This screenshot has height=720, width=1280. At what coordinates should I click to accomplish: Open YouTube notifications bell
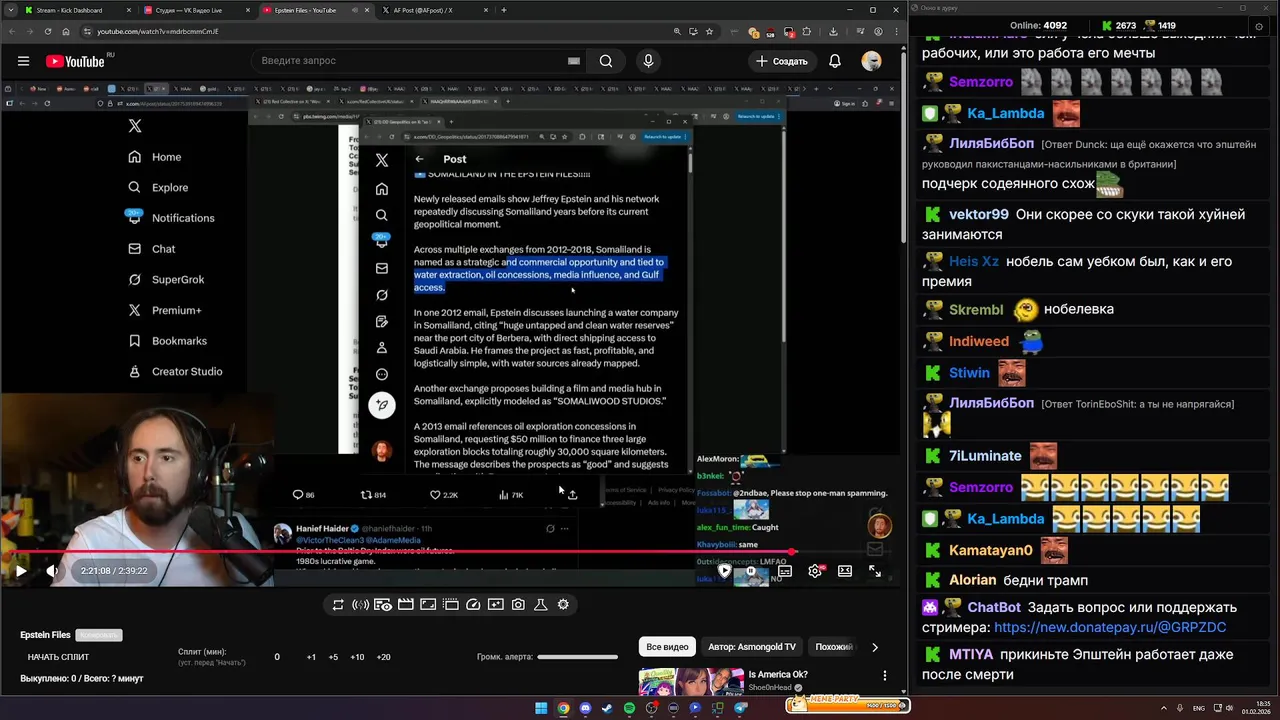(835, 61)
